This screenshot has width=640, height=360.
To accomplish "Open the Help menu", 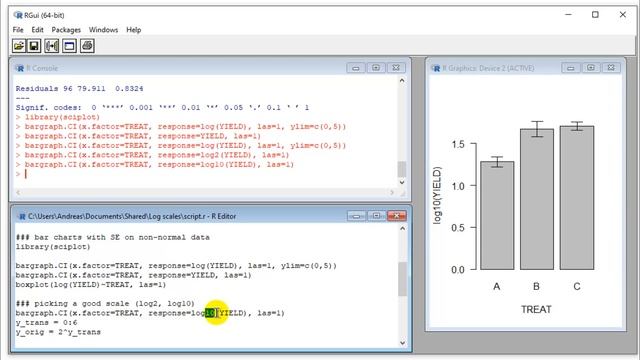I will (133, 30).
